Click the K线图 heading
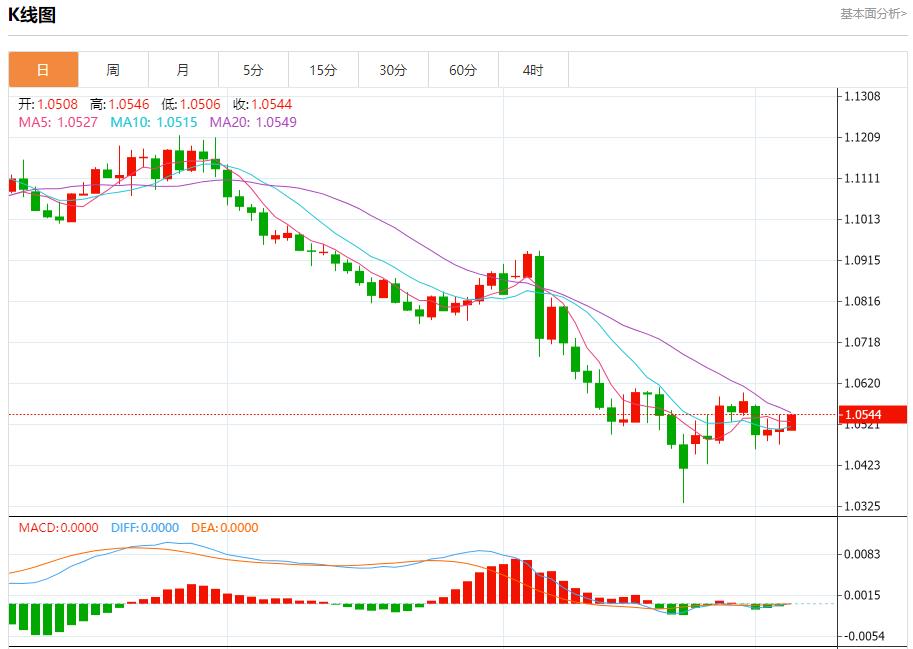Viewport: 913px width, 649px height. point(32,15)
